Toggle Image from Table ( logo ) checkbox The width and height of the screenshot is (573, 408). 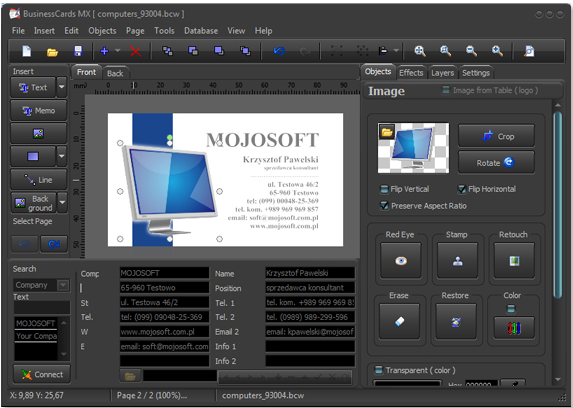point(446,90)
